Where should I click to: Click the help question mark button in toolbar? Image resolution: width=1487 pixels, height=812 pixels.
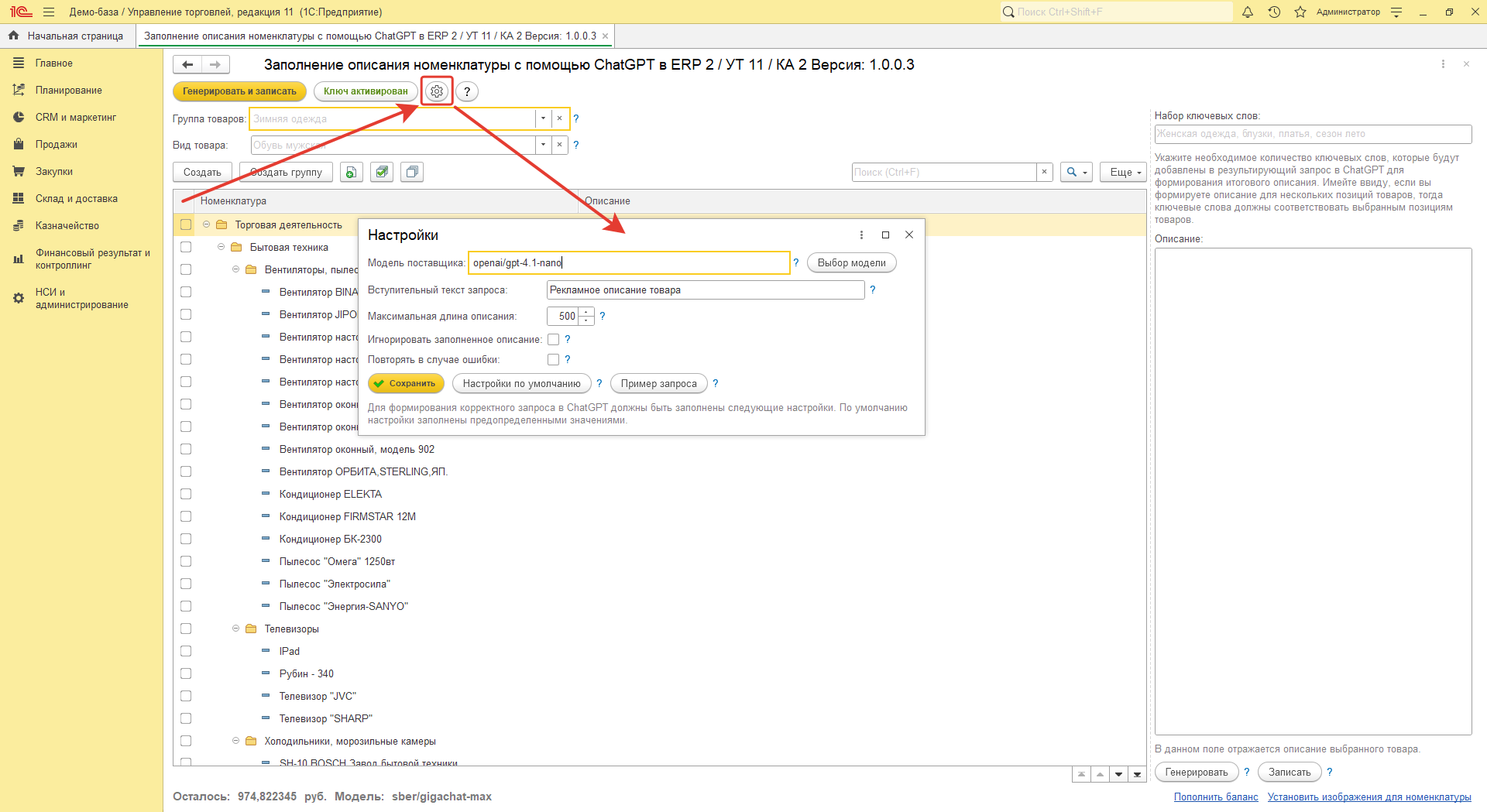(467, 91)
